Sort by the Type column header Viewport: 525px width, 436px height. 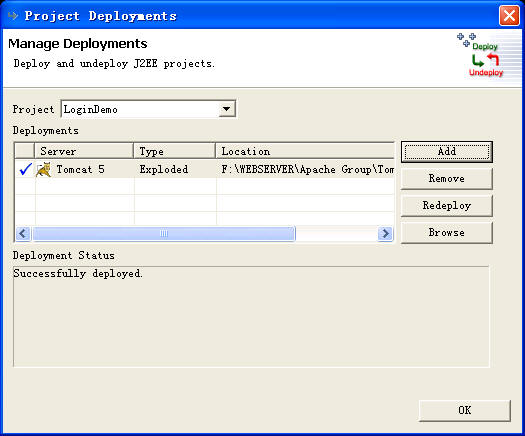pos(174,151)
